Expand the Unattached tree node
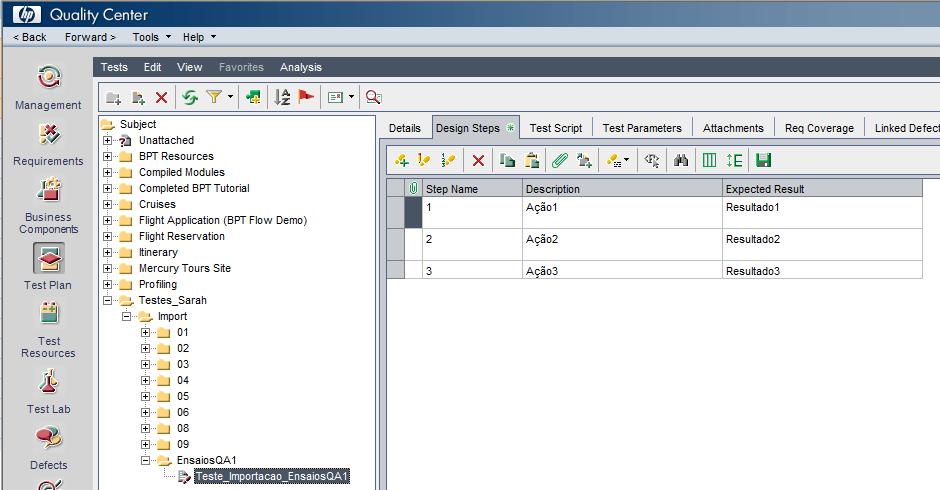Screen dimensions: 940x490 pos(107,140)
